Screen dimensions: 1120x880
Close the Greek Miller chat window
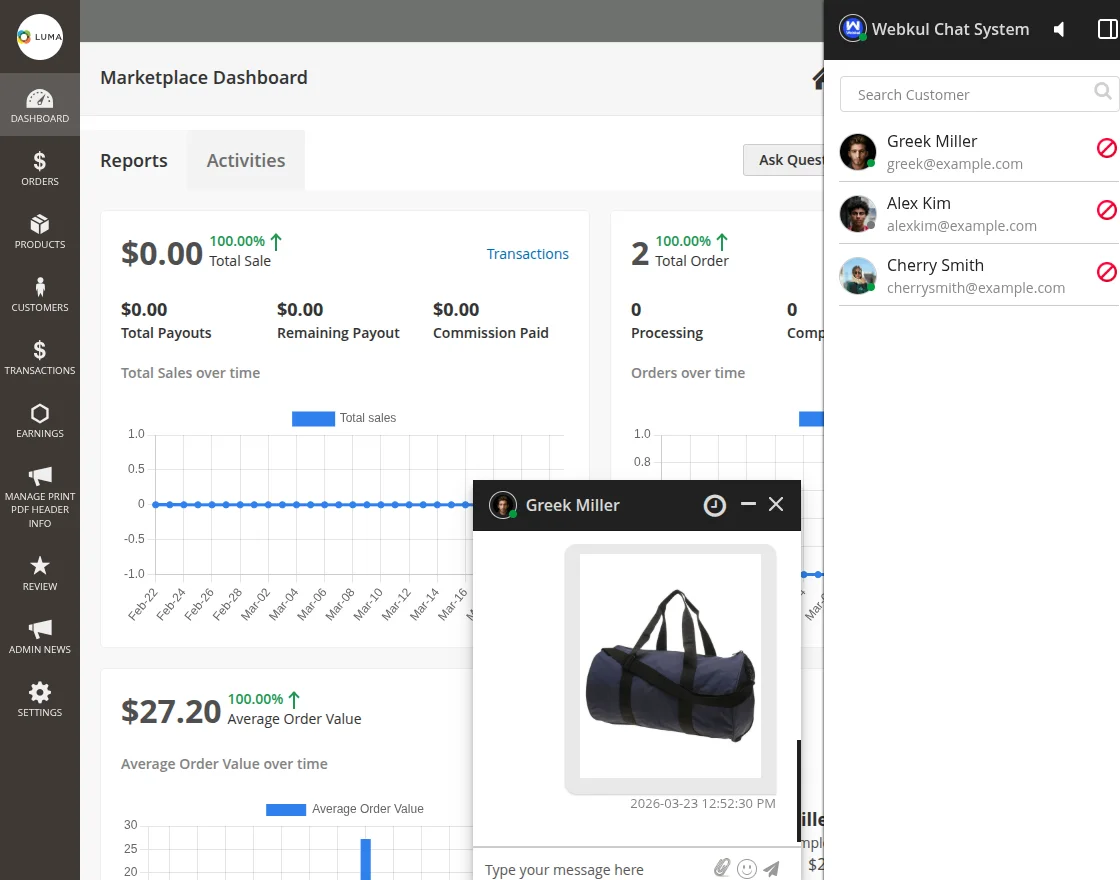(776, 504)
